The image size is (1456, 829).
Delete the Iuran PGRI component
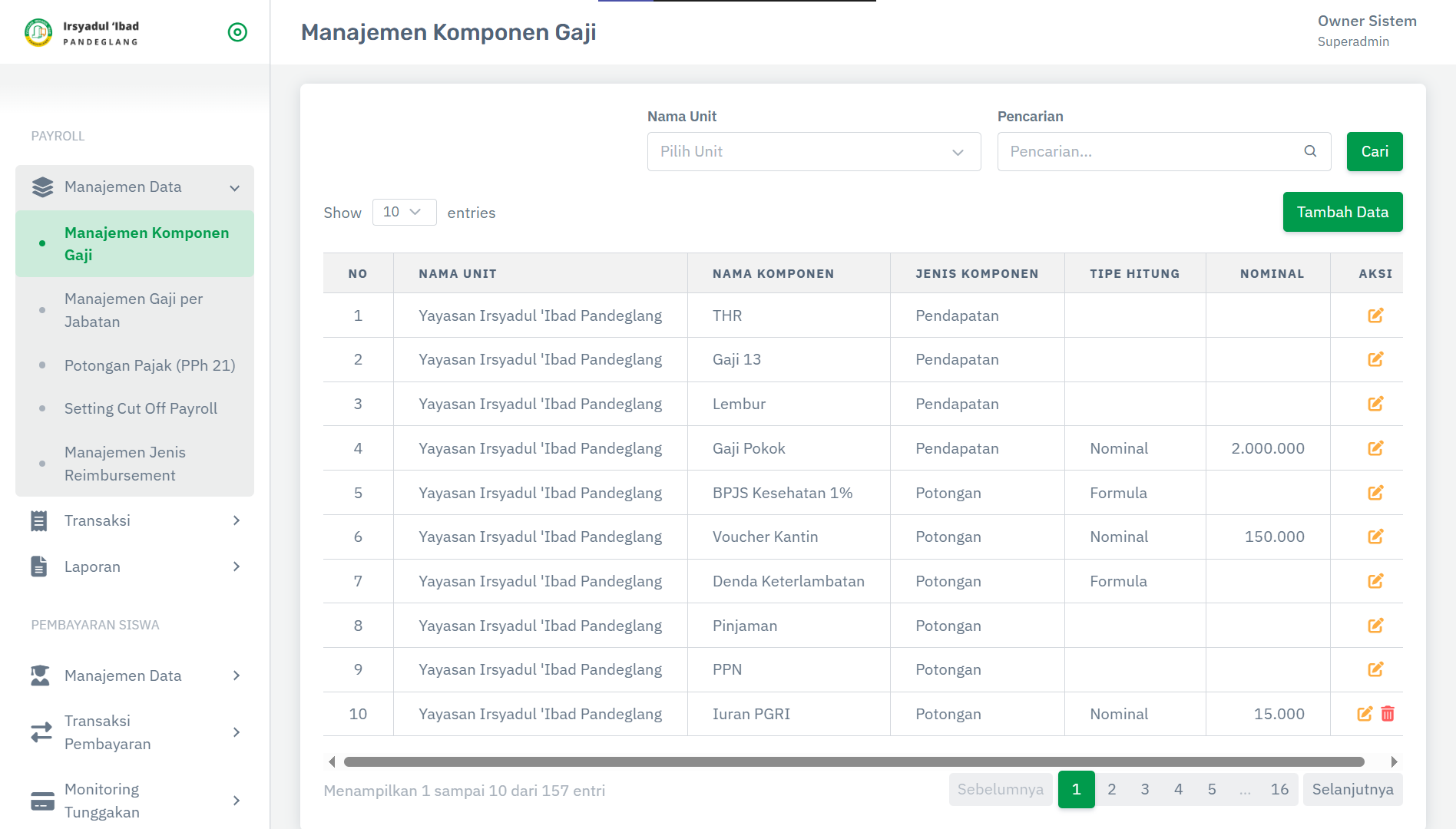1388,714
